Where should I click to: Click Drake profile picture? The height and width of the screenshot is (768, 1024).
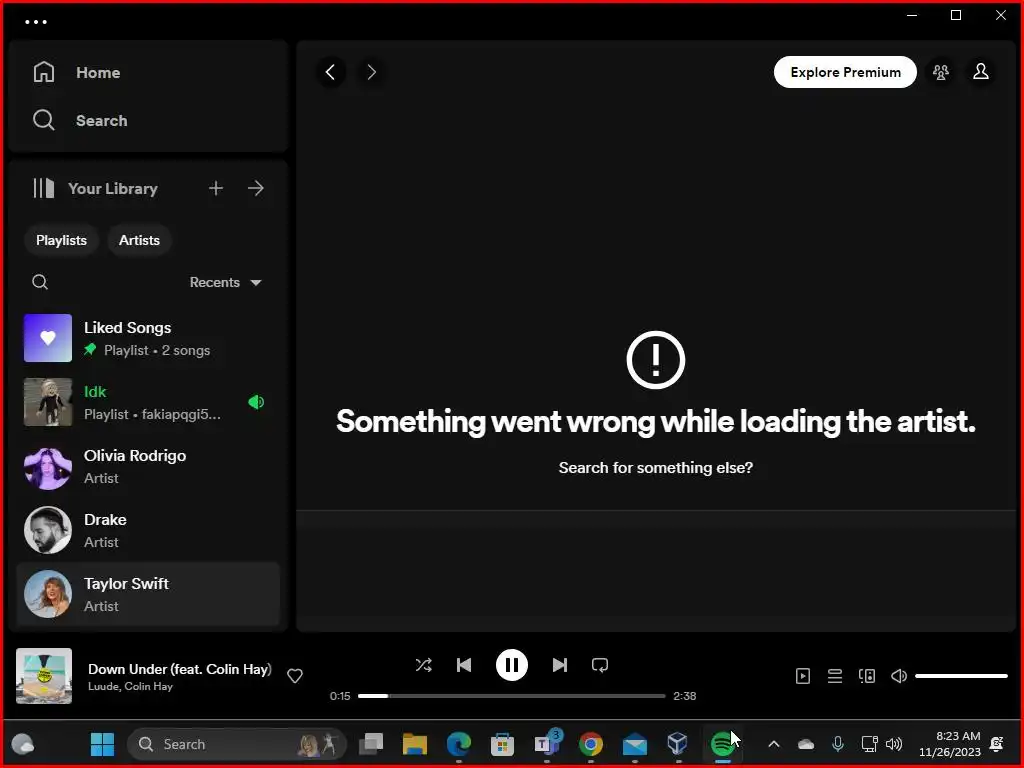[x=48, y=530]
